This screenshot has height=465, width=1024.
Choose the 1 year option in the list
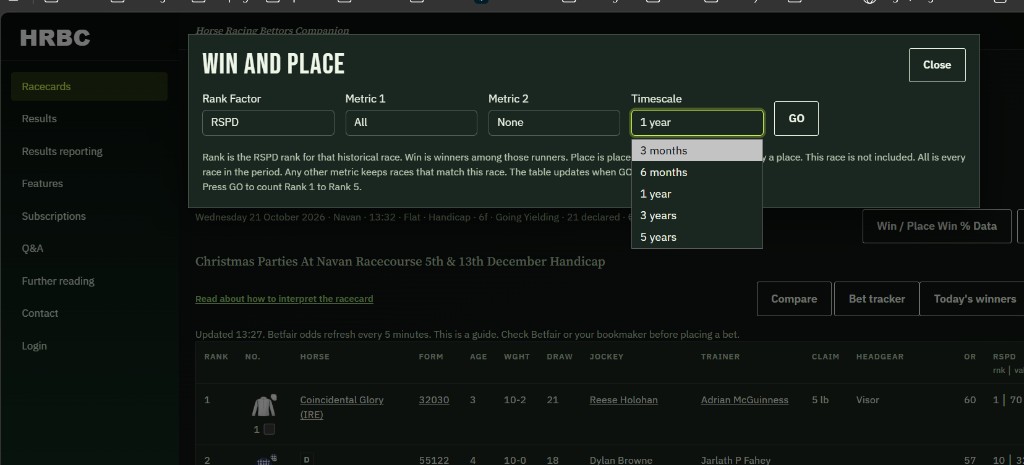coord(697,194)
